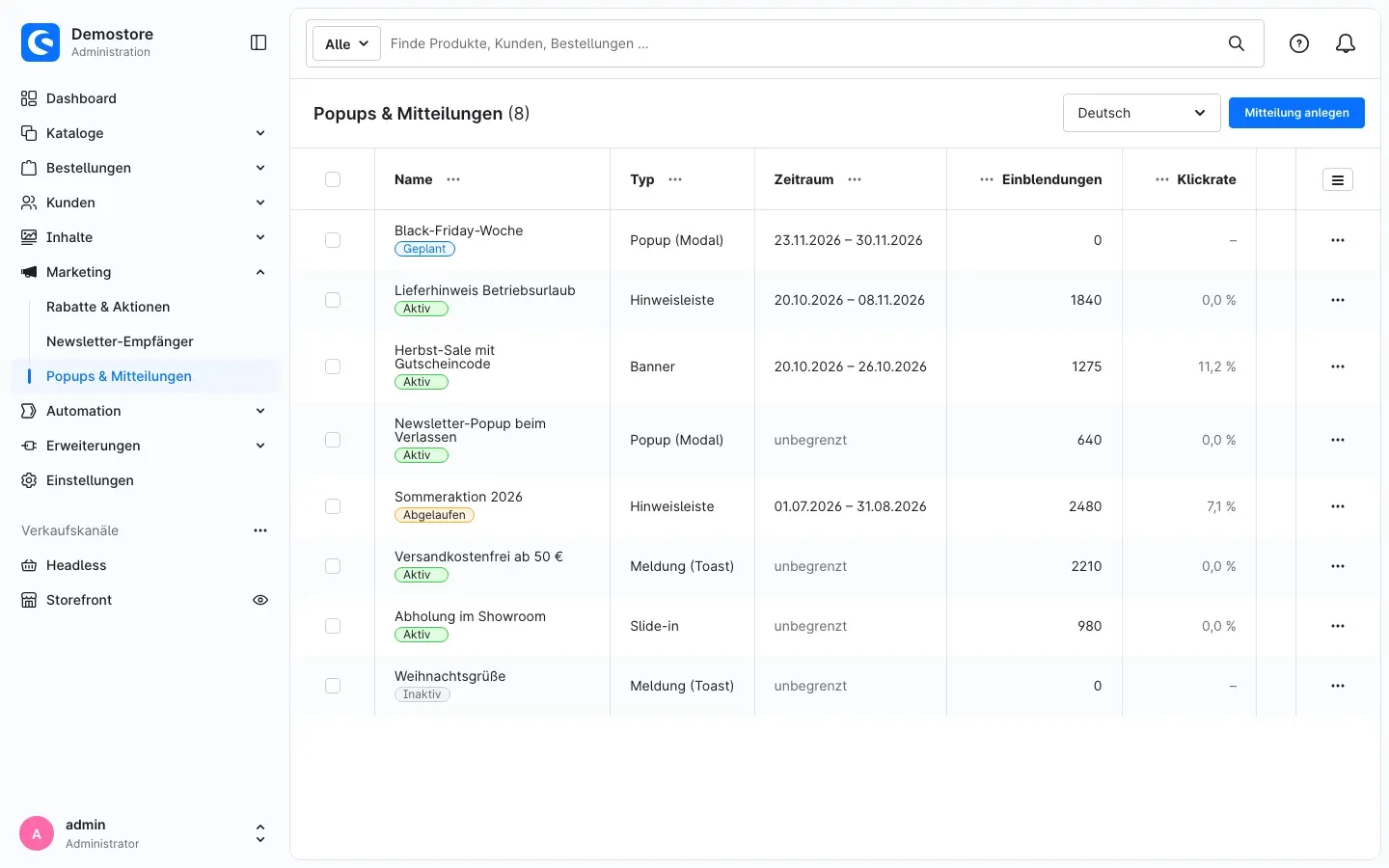The width and height of the screenshot is (1389, 868).
Task: Open Typ column options dots
Action: coord(675,179)
